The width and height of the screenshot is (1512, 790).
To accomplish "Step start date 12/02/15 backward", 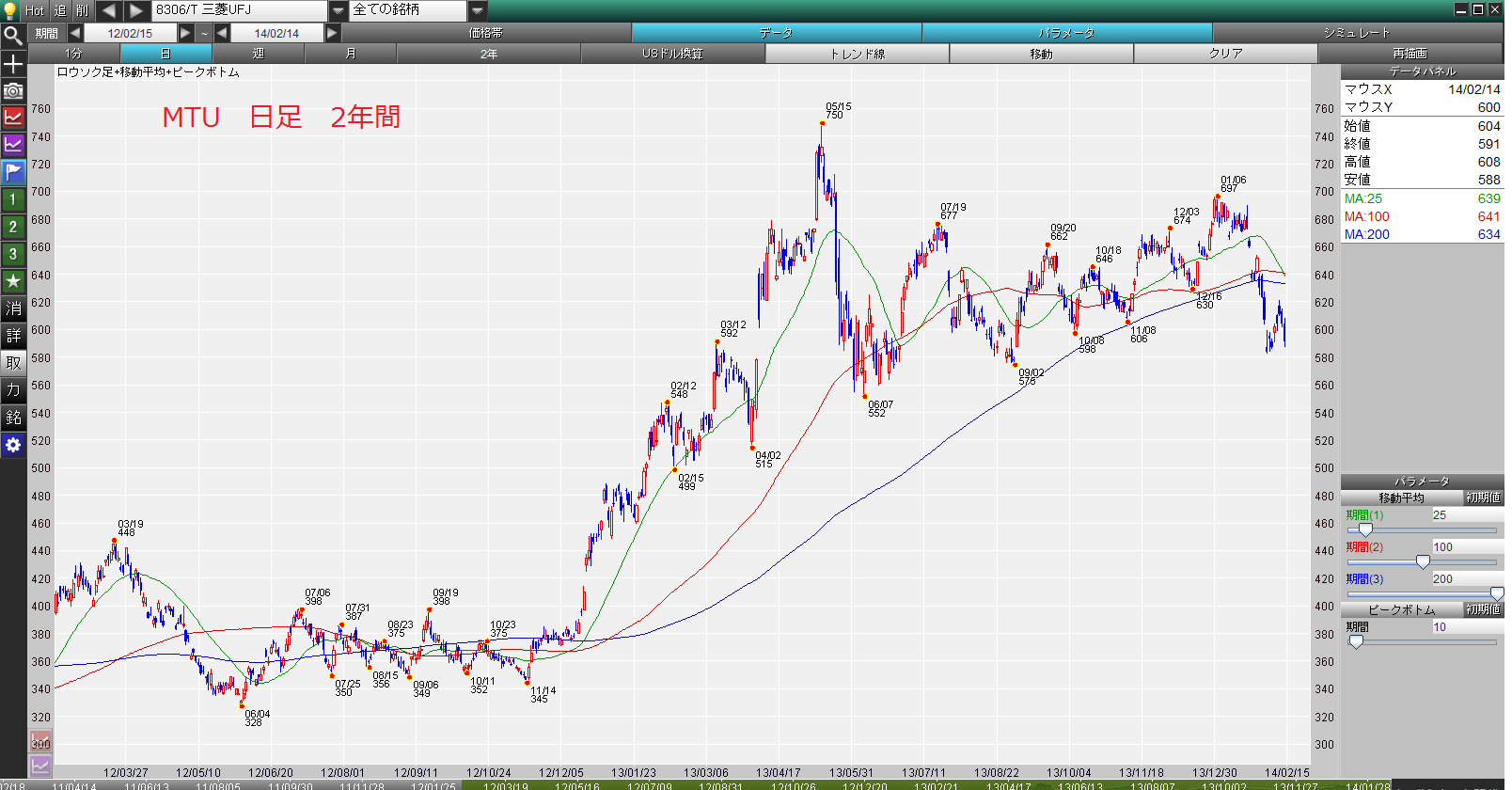I will tap(75, 33).
